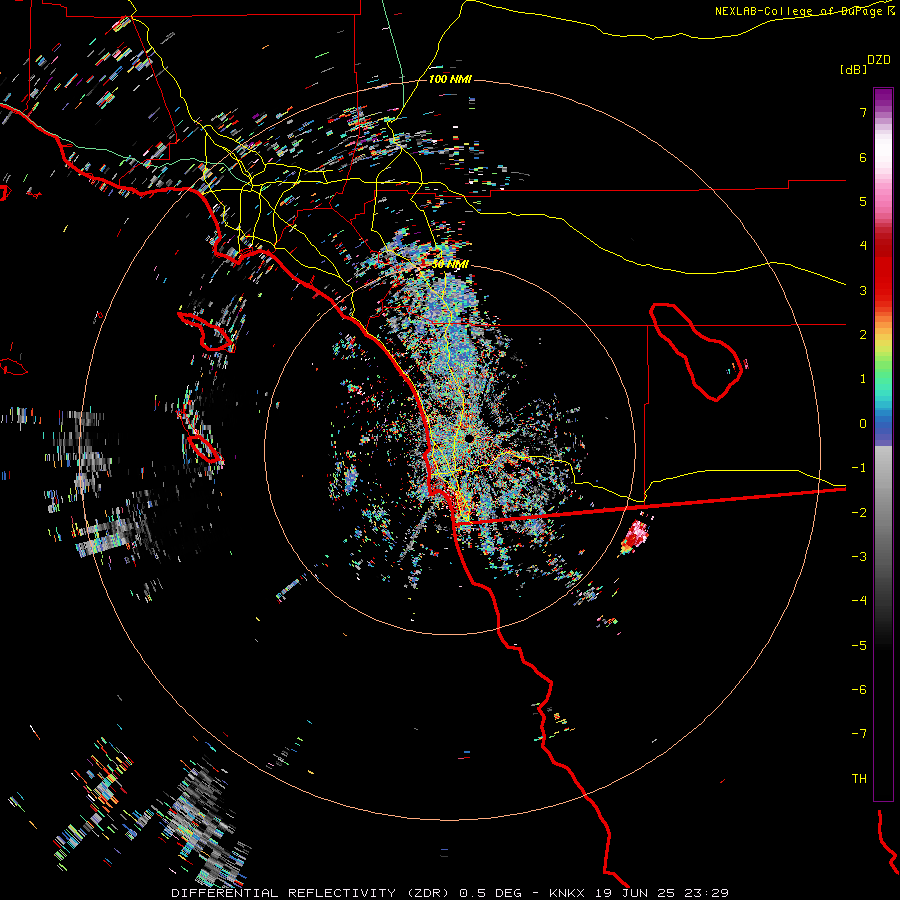Click the -5 value on the color scale
Viewport: 900px width, 900px height.
[x=859, y=646]
